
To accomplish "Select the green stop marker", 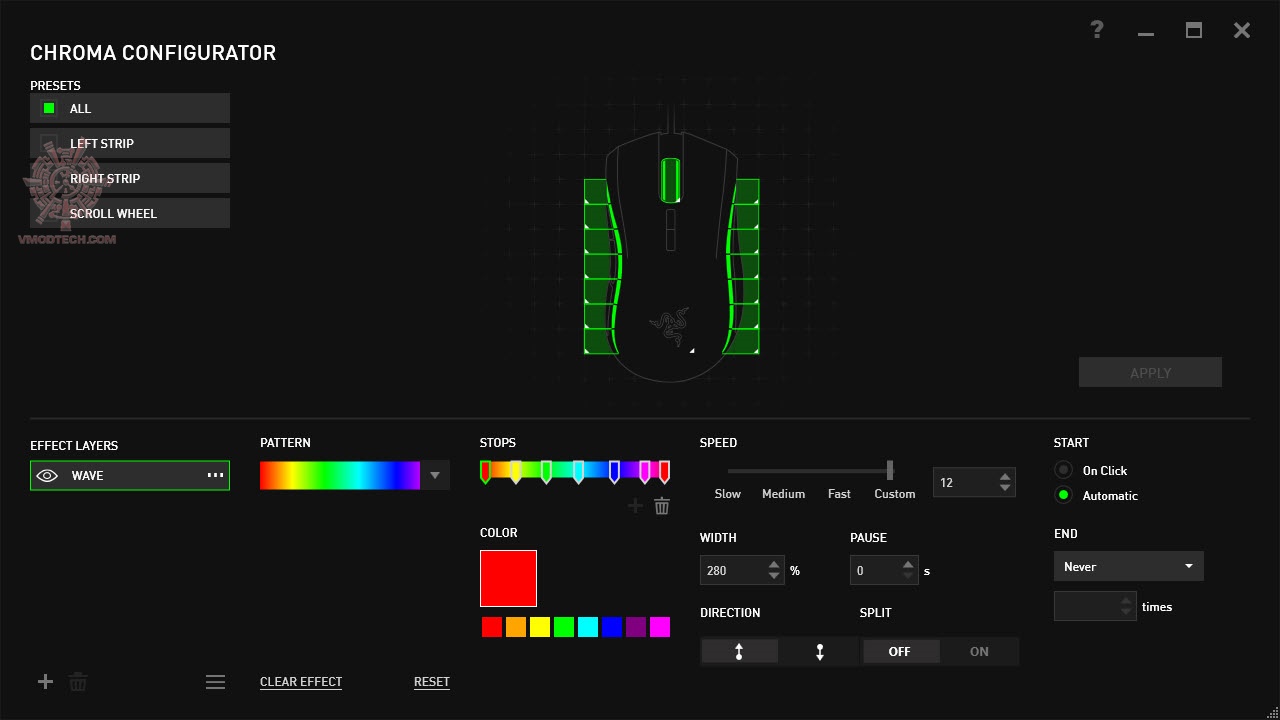I will coord(546,471).
